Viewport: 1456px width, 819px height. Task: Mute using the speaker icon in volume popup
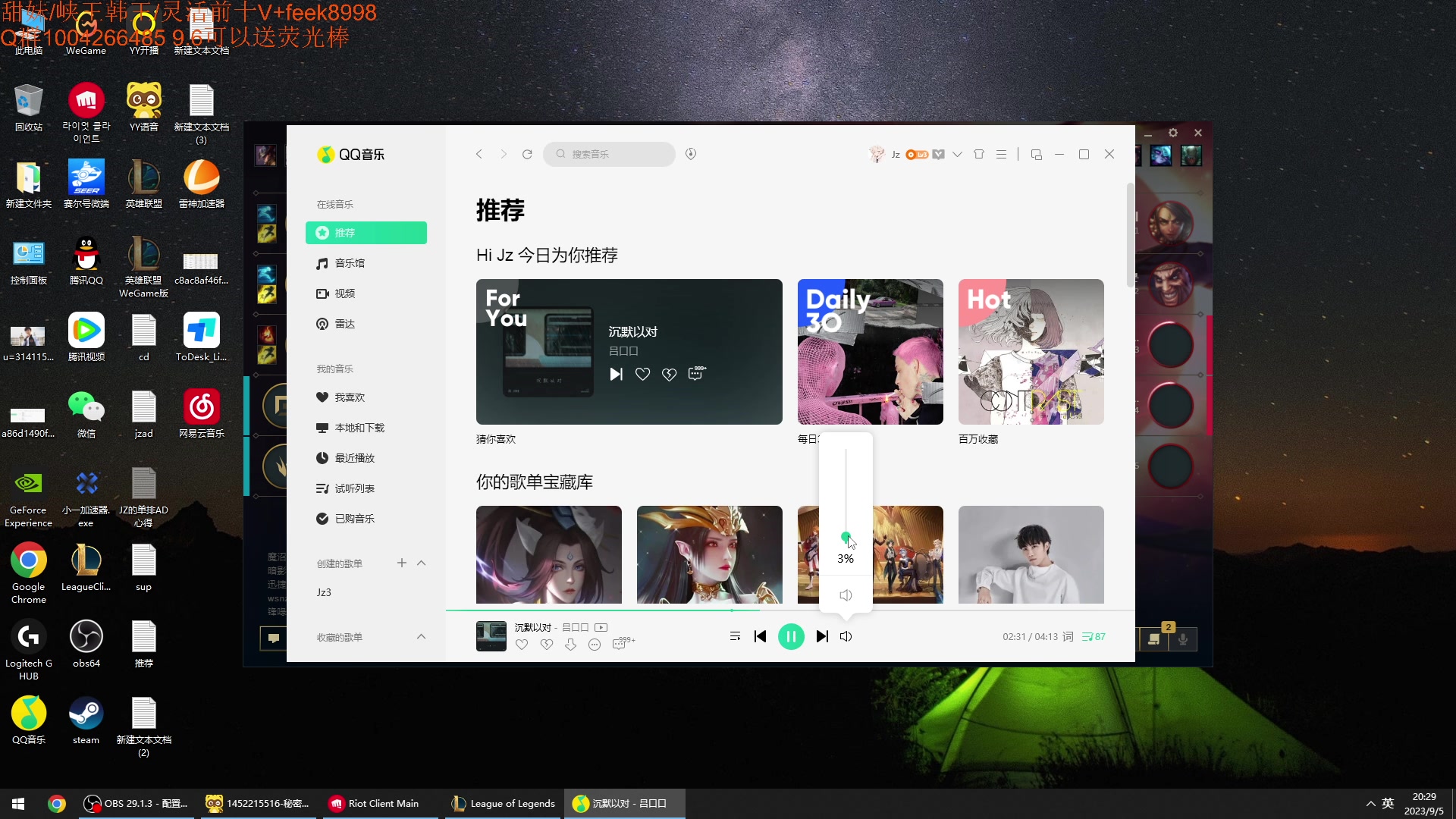(x=846, y=595)
